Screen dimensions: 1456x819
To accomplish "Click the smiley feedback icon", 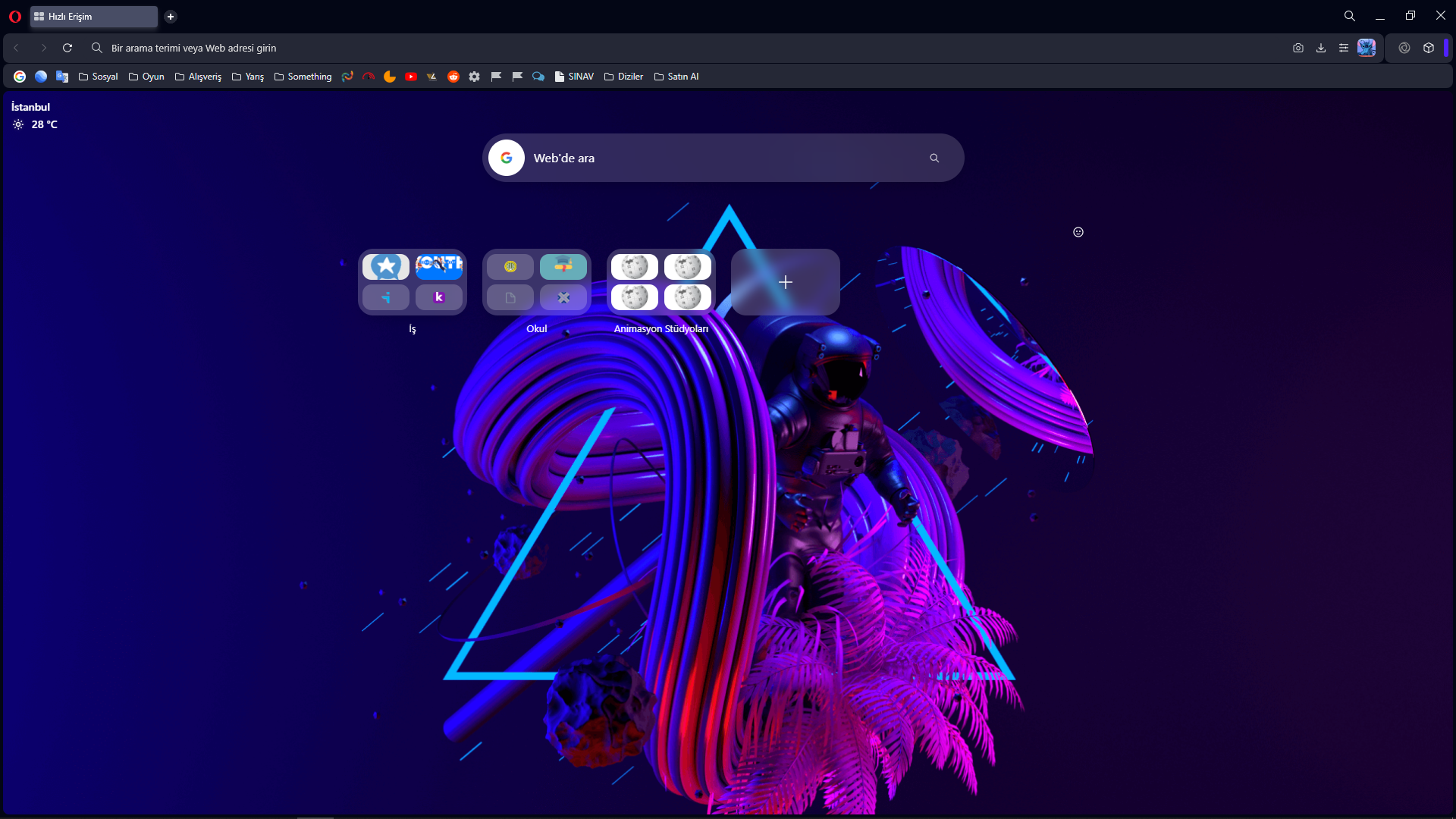I will pyautogui.click(x=1078, y=232).
